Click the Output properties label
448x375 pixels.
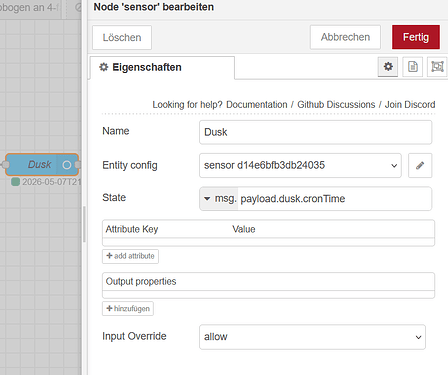pos(141,281)
